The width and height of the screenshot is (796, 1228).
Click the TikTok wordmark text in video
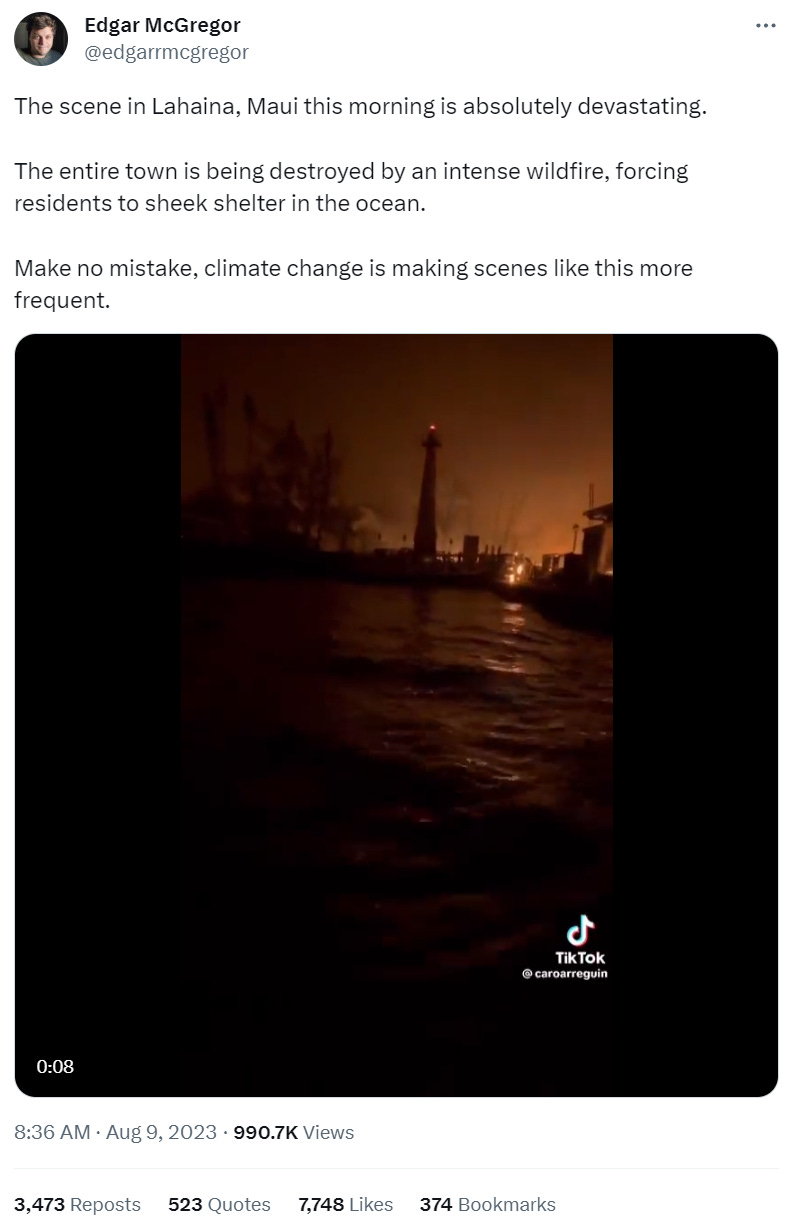tap(580, 957)
